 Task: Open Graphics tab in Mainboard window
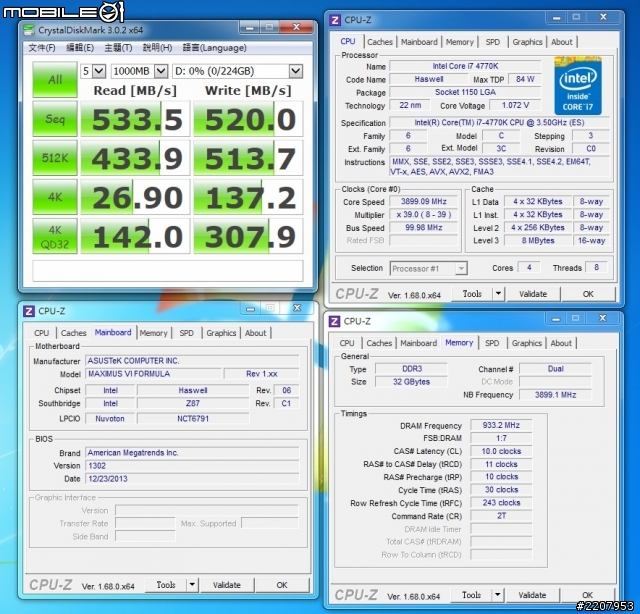pyautogui.click(x=221, y=333)
